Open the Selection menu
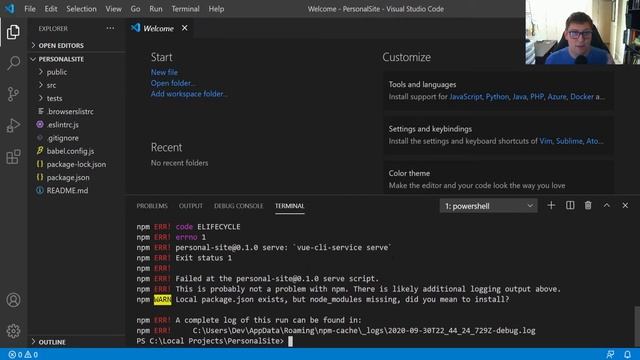Image resolution: width=640 pixels, height=360 pixels. click(81, 9)
